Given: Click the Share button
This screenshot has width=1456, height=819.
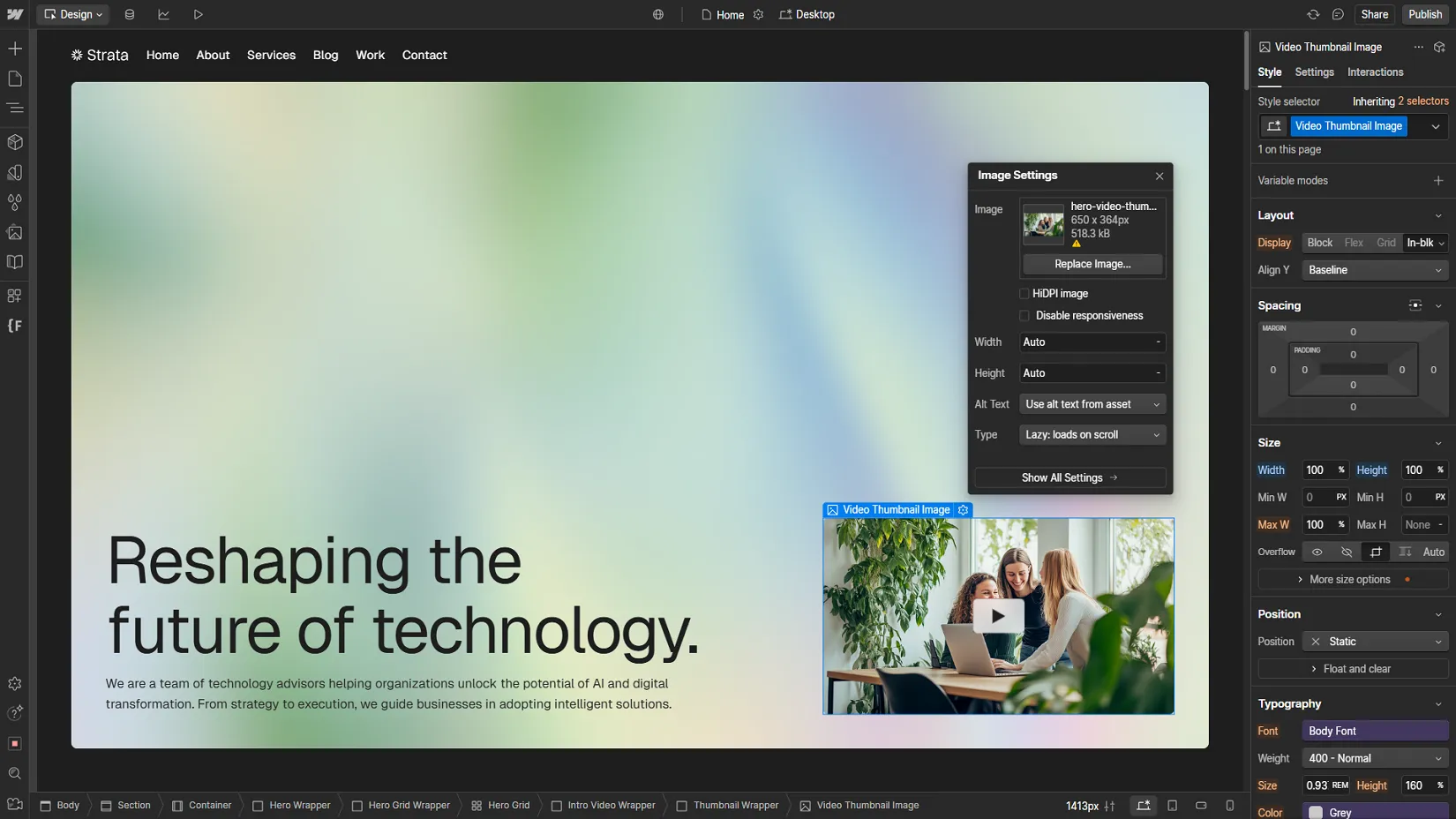Looking at the screenshot, I should coord(1374,14).
